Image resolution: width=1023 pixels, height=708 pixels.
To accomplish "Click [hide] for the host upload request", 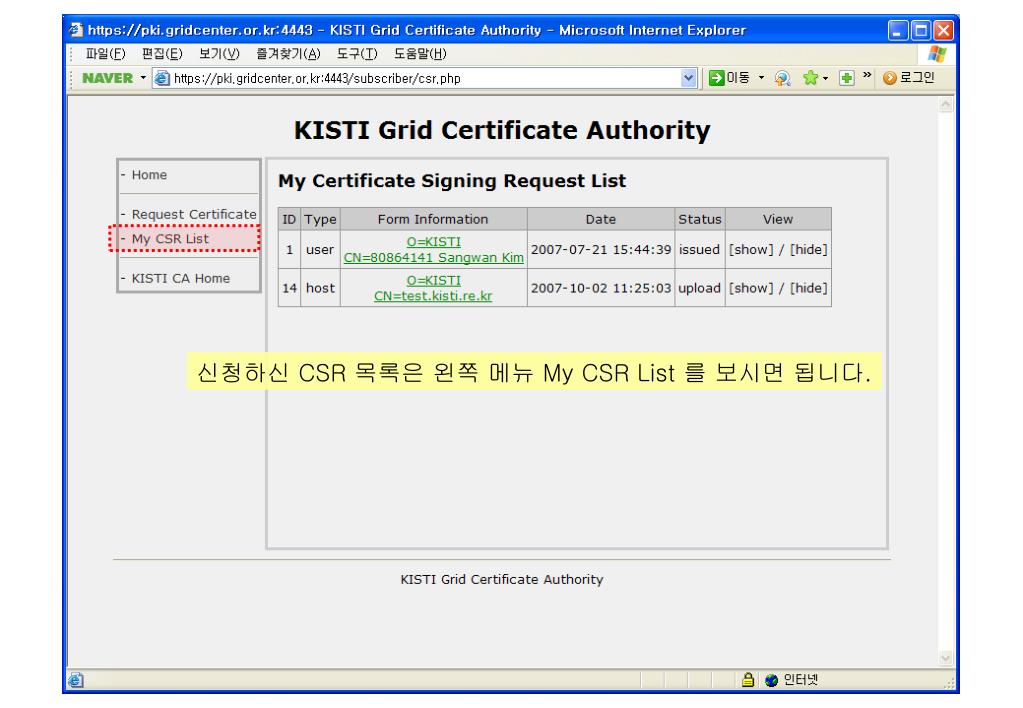I will tap(808, 288).
